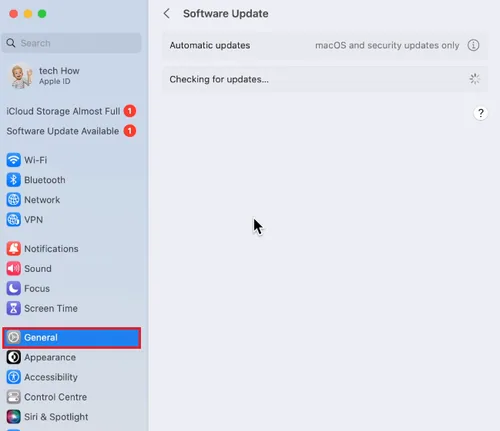
Task: Click the Accessibility icon
Action: [x=13, y=377]
